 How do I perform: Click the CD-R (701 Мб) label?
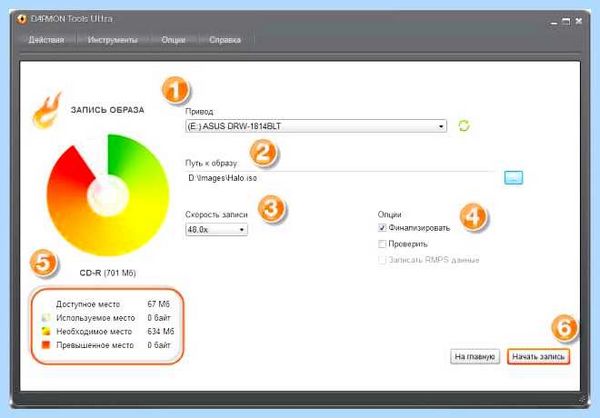pos(108,273)
